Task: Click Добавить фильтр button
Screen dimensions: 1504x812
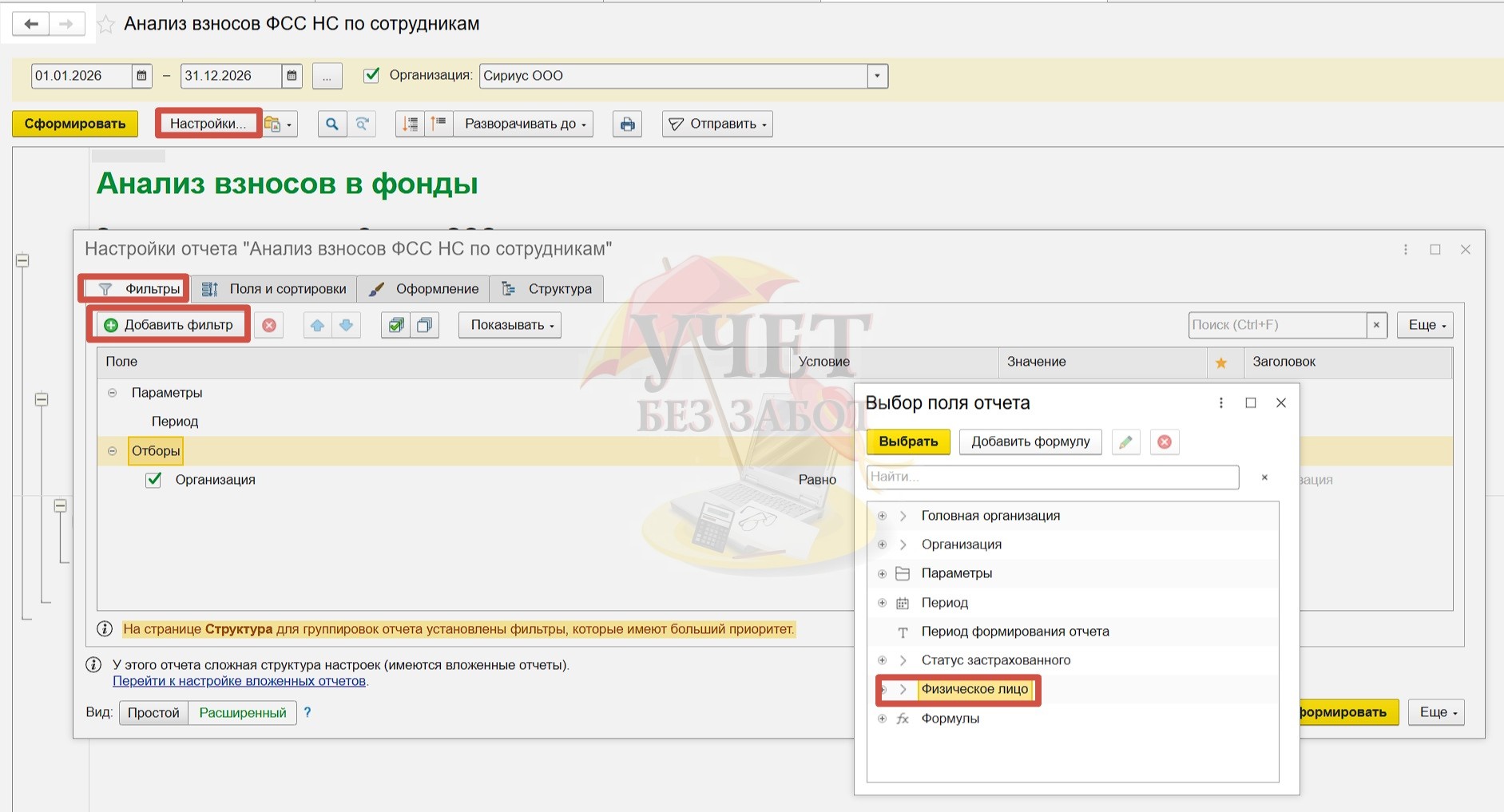Action: pos(169,325)
